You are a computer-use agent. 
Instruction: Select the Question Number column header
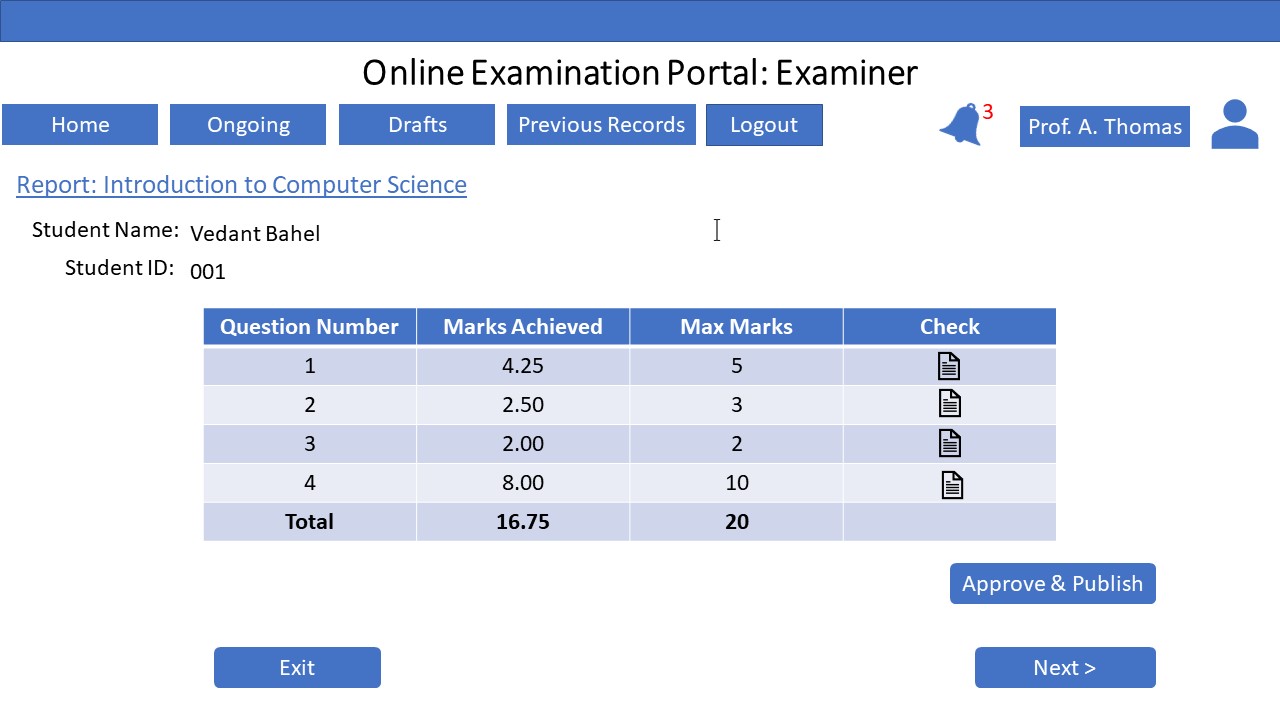(310, 327)
